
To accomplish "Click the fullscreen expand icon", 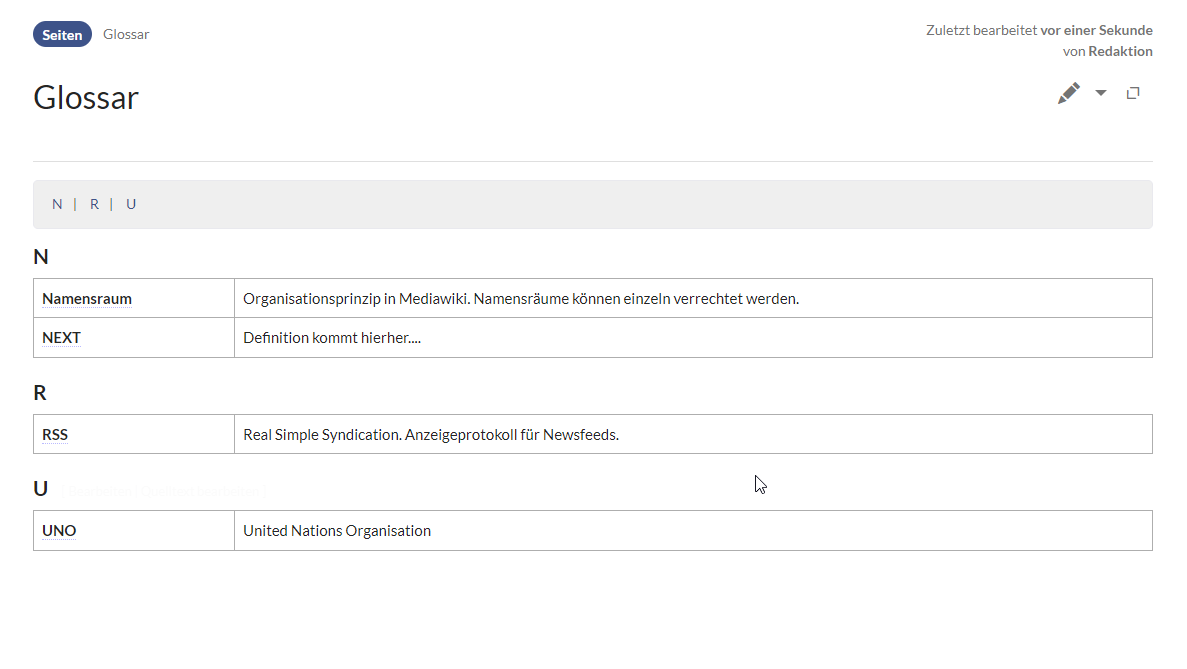I will [1133, 93].
